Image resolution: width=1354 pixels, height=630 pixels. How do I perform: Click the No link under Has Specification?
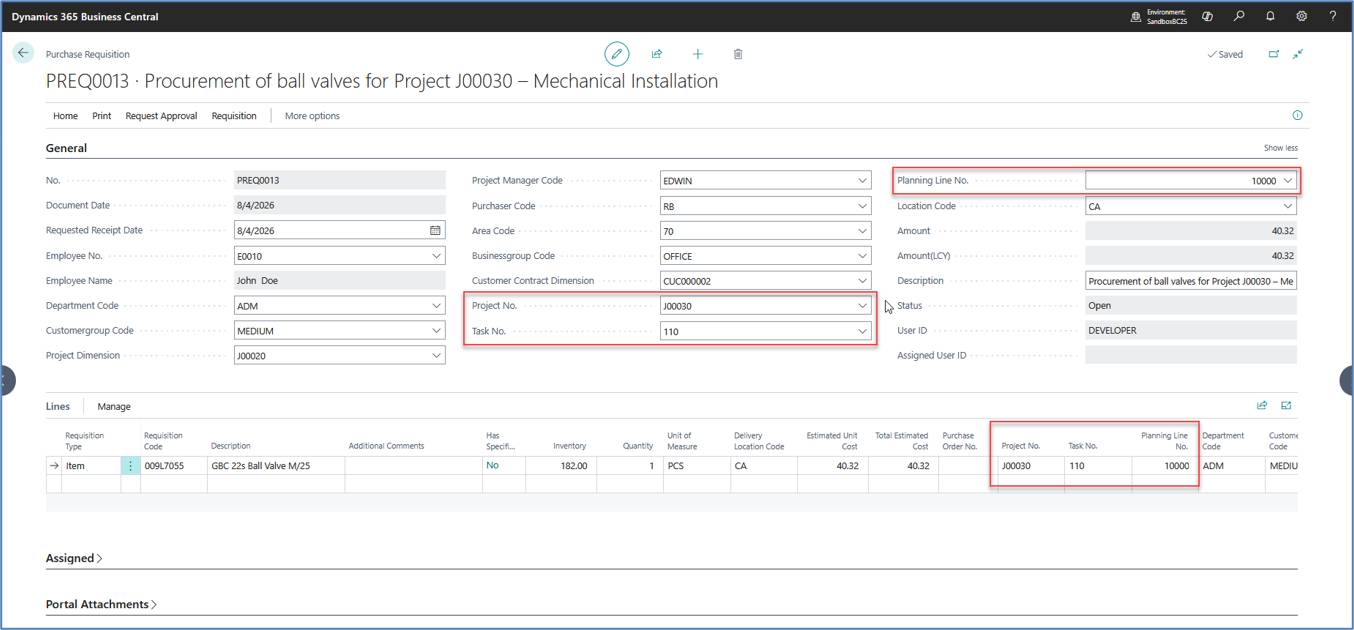pyautogui.click(x=492, y=465)
